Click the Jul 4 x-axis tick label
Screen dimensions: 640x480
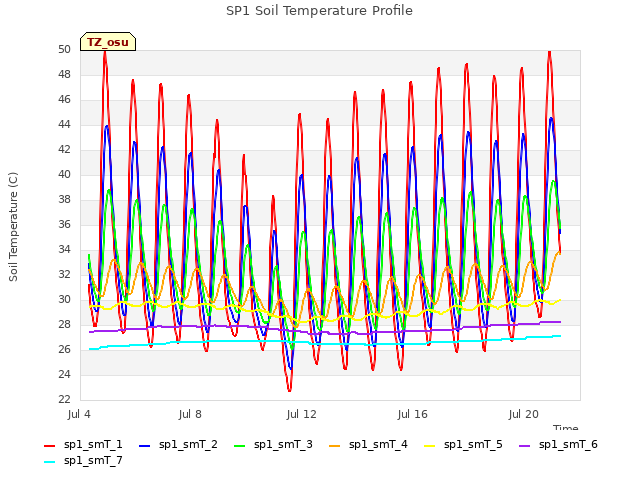[79, 415]
